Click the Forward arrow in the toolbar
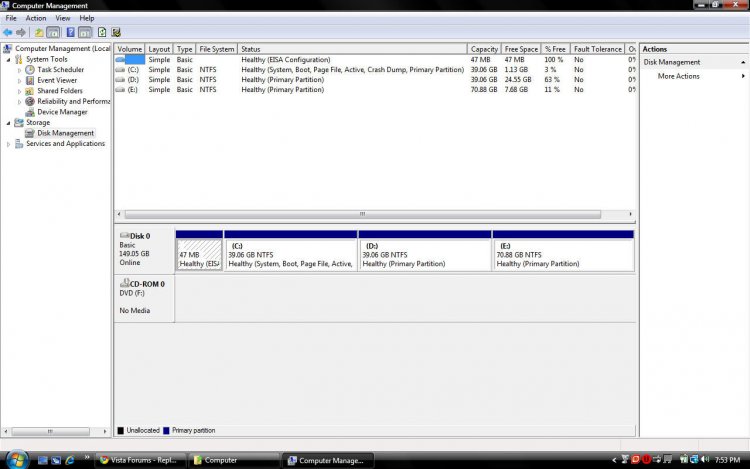 (x=21, y=33)
